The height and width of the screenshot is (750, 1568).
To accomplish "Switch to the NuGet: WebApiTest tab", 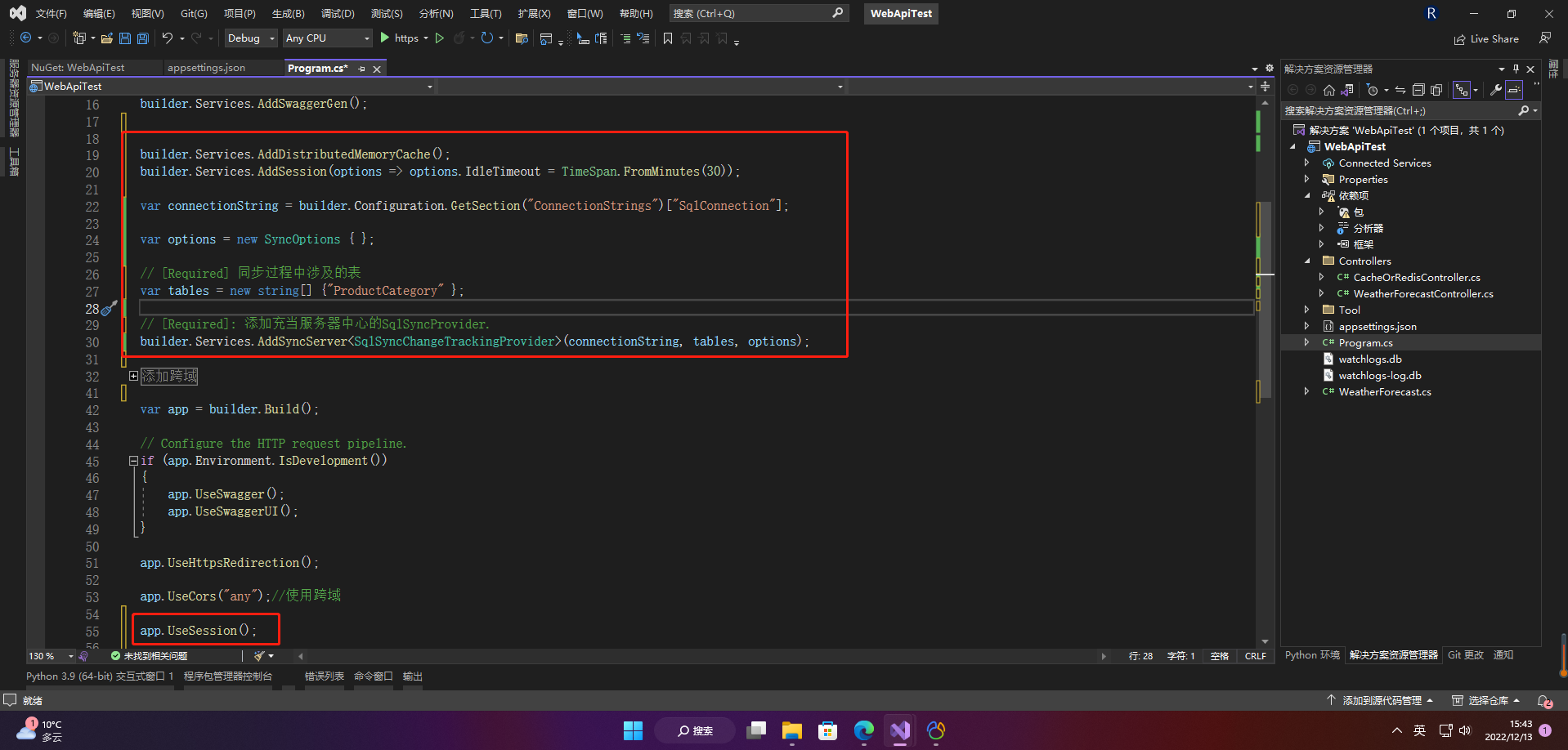I will click(x=78, y=68).
